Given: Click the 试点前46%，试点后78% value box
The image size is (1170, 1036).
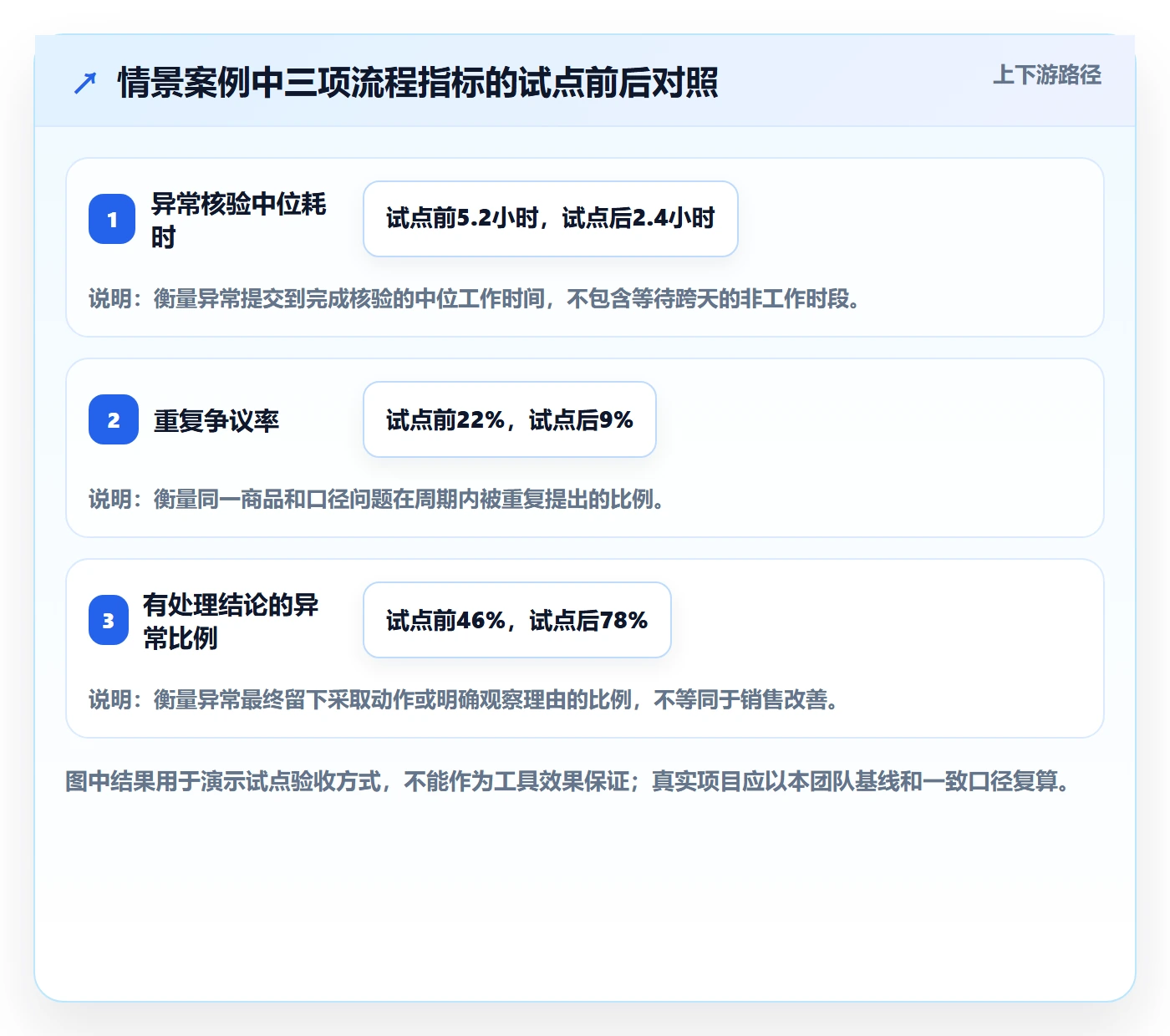Looking at the screenshot, I should point(517,620).
